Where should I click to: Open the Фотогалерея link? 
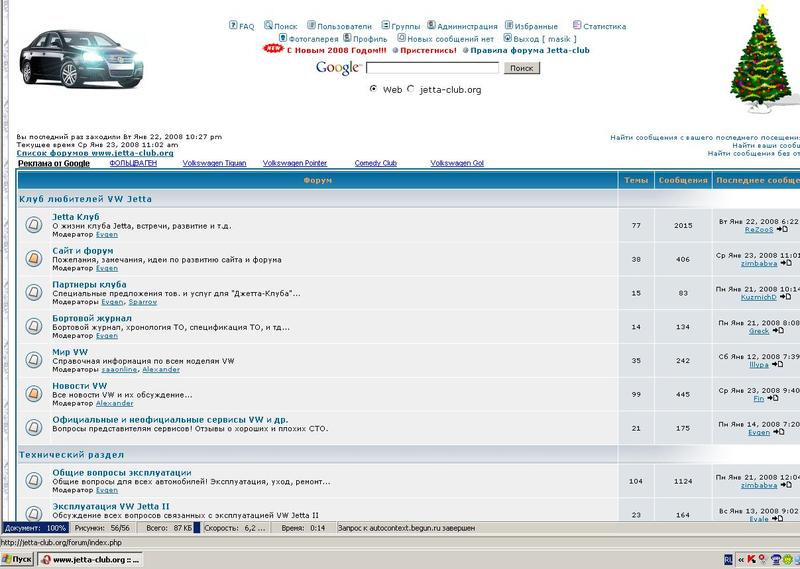313,39
